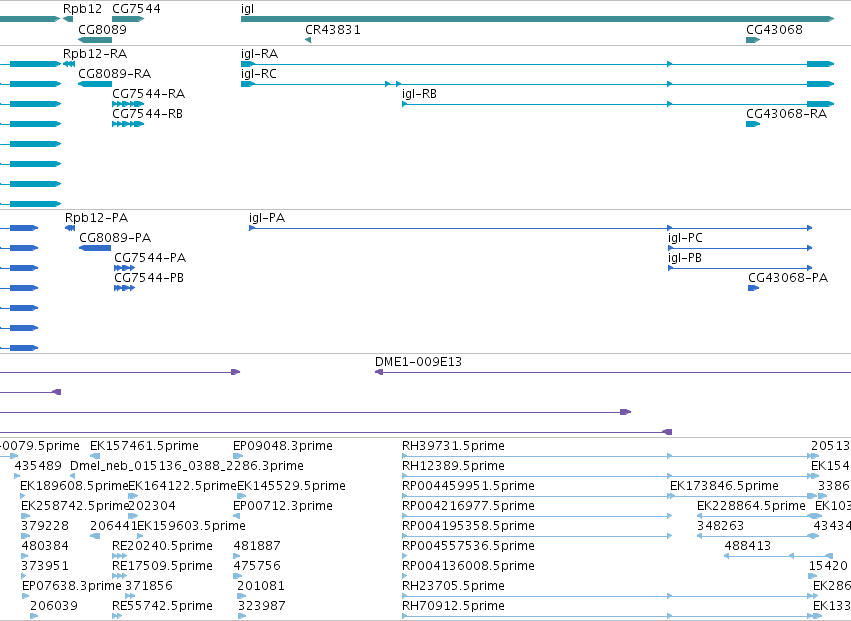Click the RE20240.5prime EST label
This screenshot has width=851, height=621.
point(162,546)
